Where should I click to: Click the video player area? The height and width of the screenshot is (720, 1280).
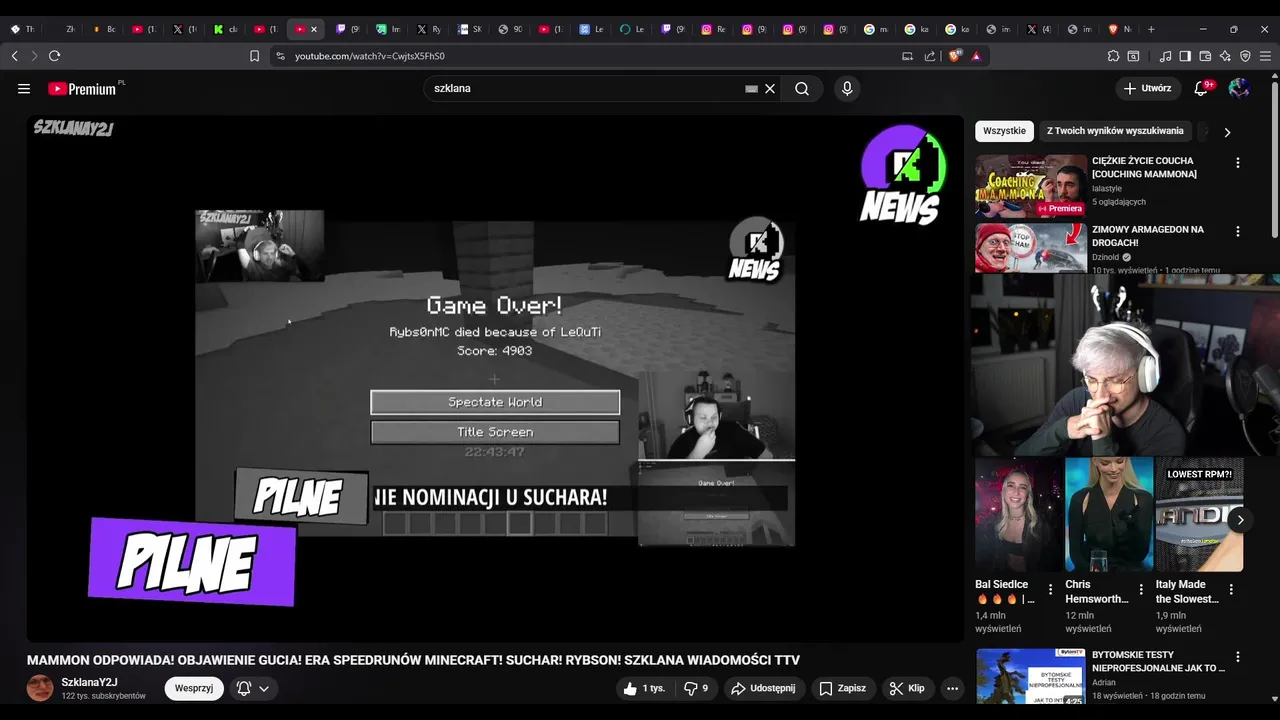tap(495, 378)
